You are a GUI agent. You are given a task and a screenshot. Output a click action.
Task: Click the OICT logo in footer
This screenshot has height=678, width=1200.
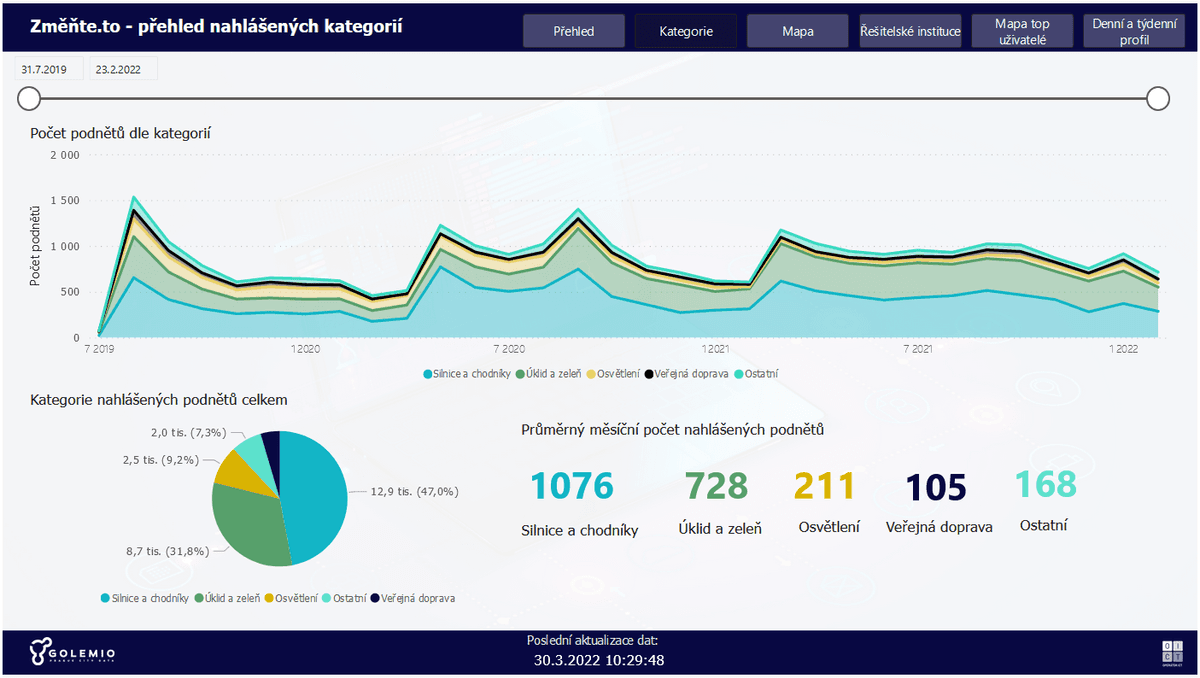[x=1170, y=651]
